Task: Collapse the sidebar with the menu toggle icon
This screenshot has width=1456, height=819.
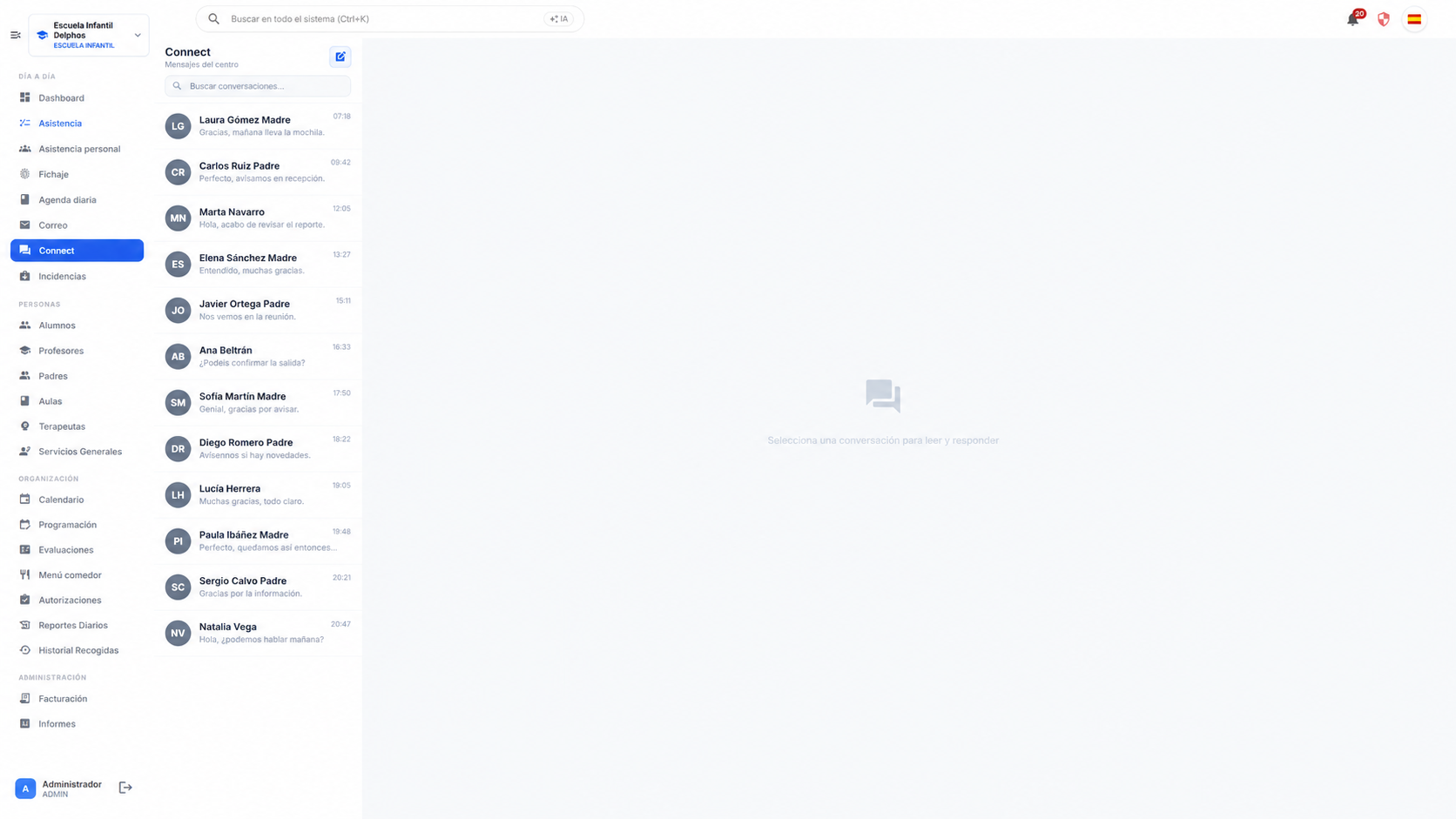Action: (x=15, y=36)
